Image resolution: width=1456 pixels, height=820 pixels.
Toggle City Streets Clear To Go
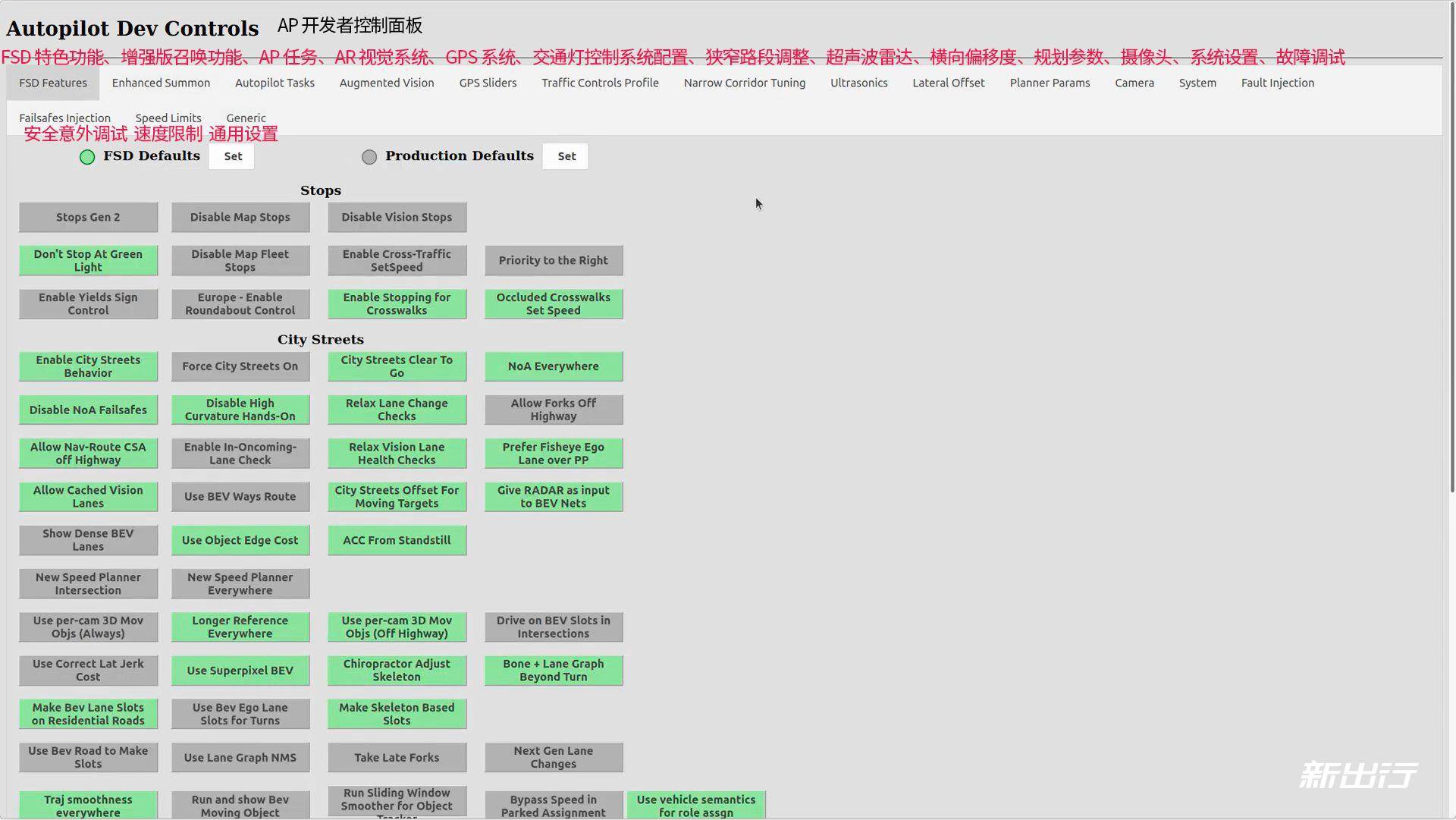(397, 366)
